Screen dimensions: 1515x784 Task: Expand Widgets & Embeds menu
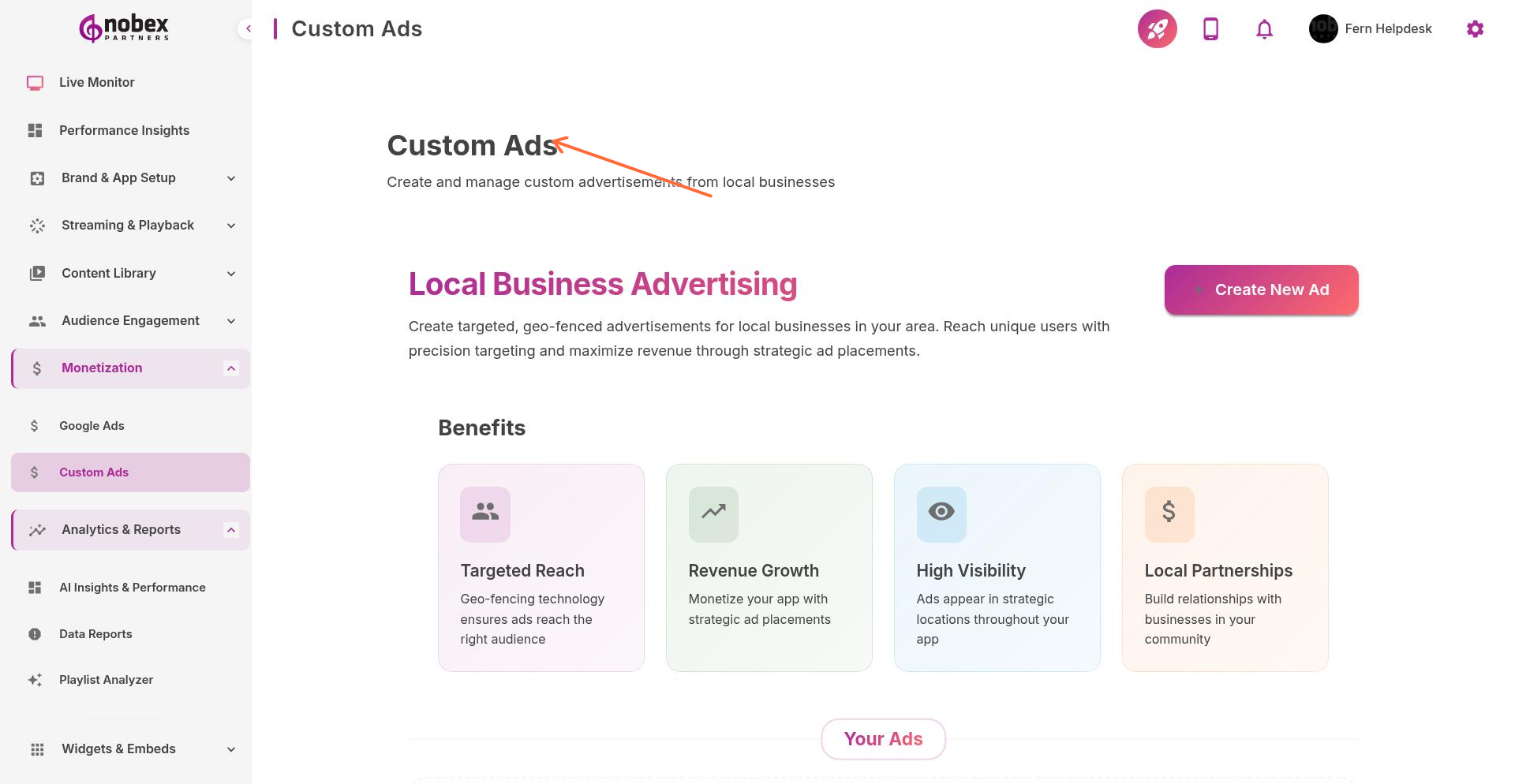point(230,749)
